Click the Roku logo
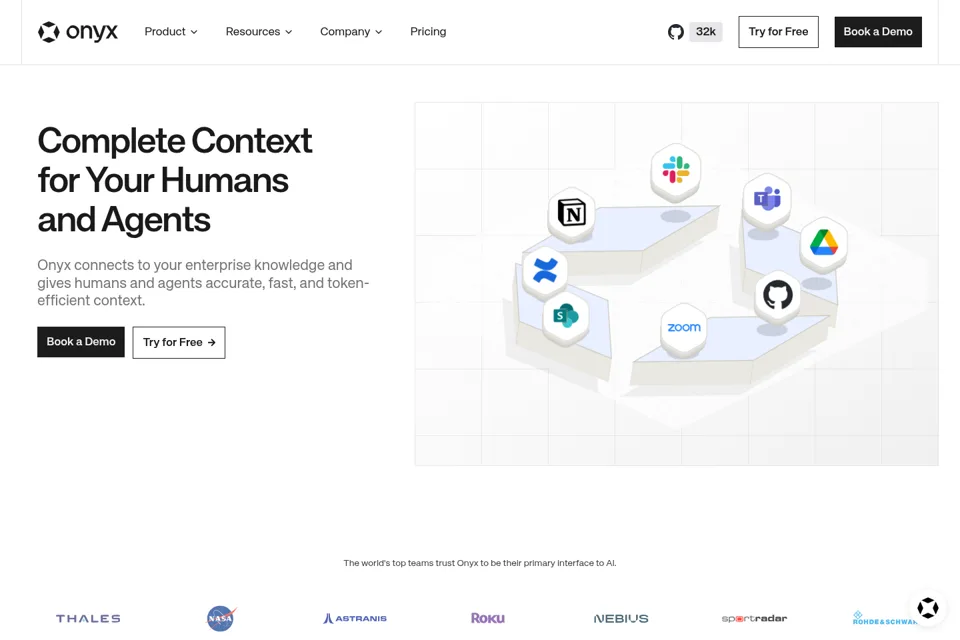 pyautogui.click(x=488, y=619)
